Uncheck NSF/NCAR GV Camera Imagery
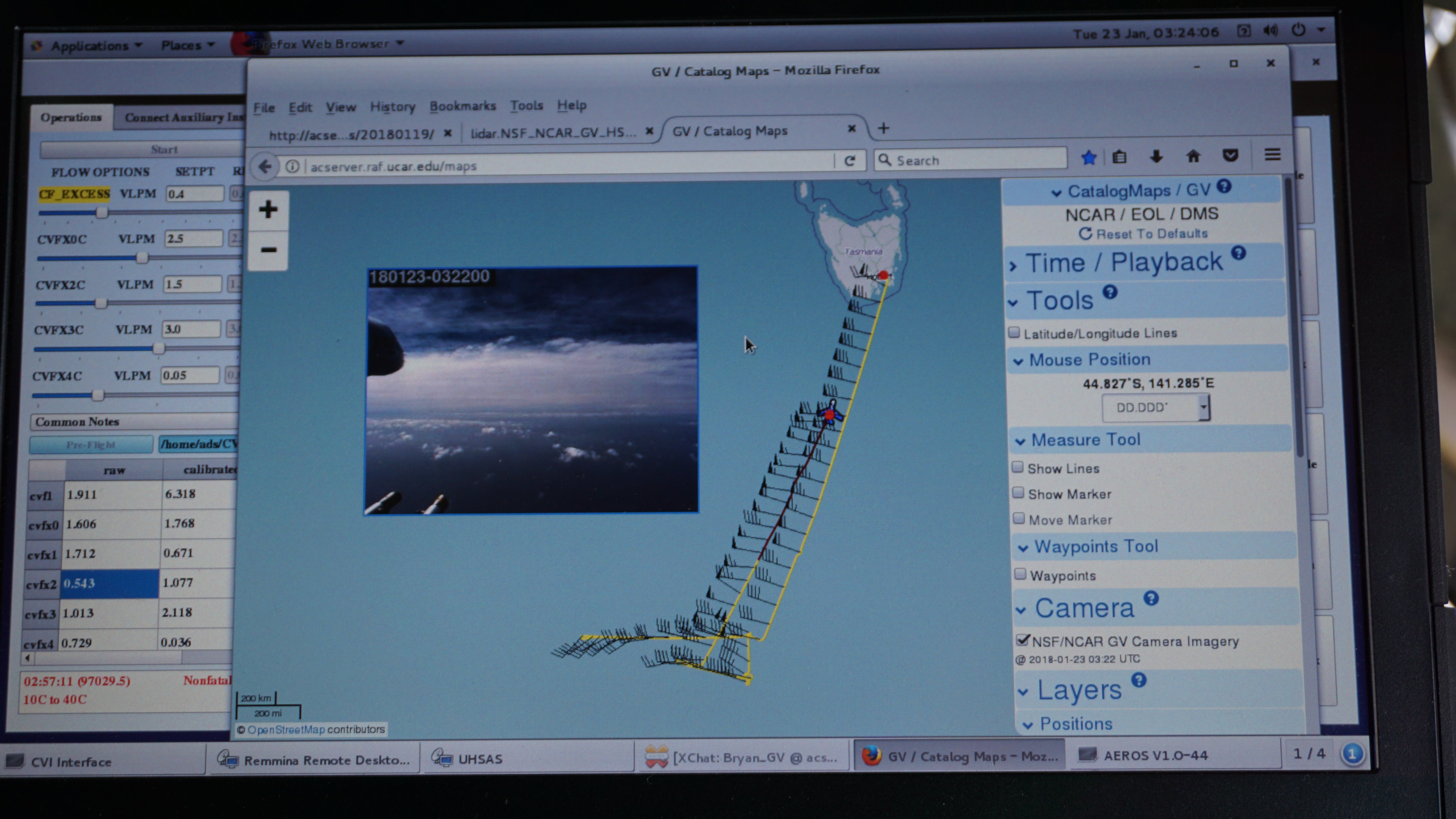 1022,640
